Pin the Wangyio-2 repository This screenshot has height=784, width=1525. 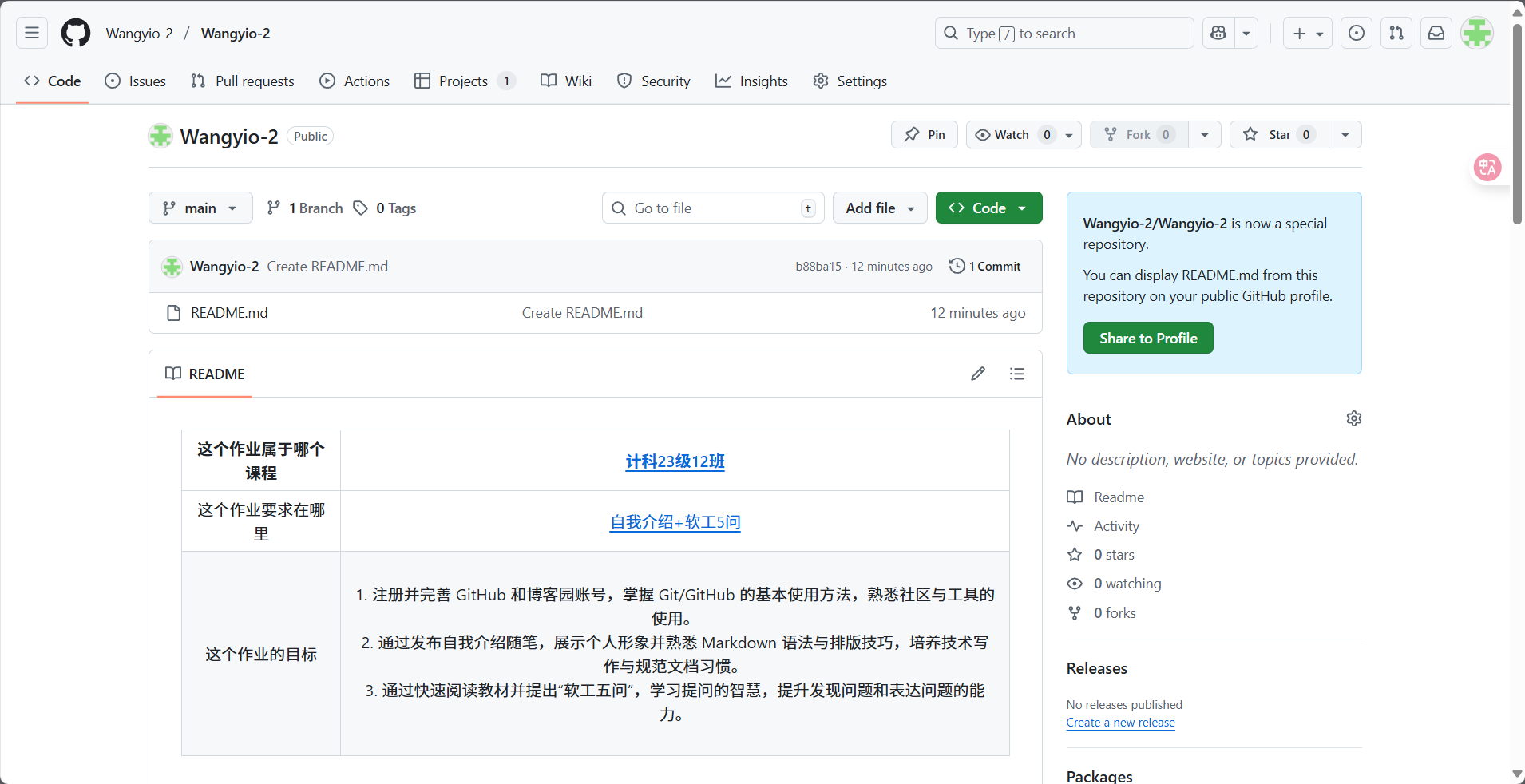[x=924, y=134]
